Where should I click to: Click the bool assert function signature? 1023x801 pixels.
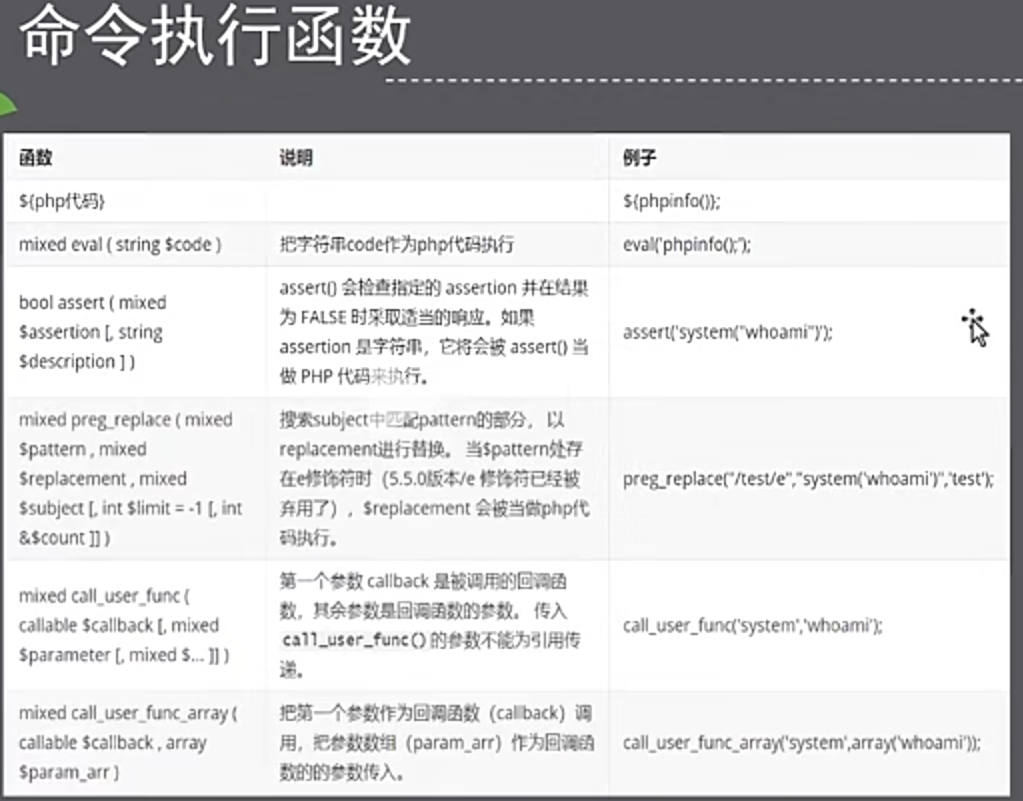coord(92,332)
